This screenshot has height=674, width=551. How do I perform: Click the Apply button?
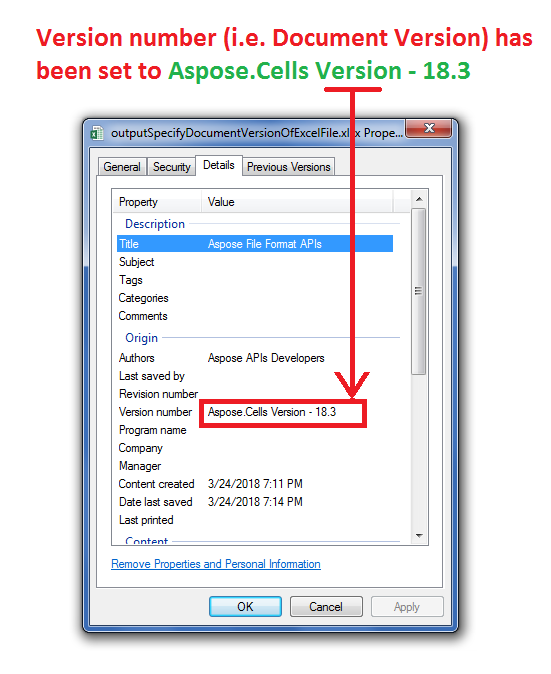tap(407, 607)
